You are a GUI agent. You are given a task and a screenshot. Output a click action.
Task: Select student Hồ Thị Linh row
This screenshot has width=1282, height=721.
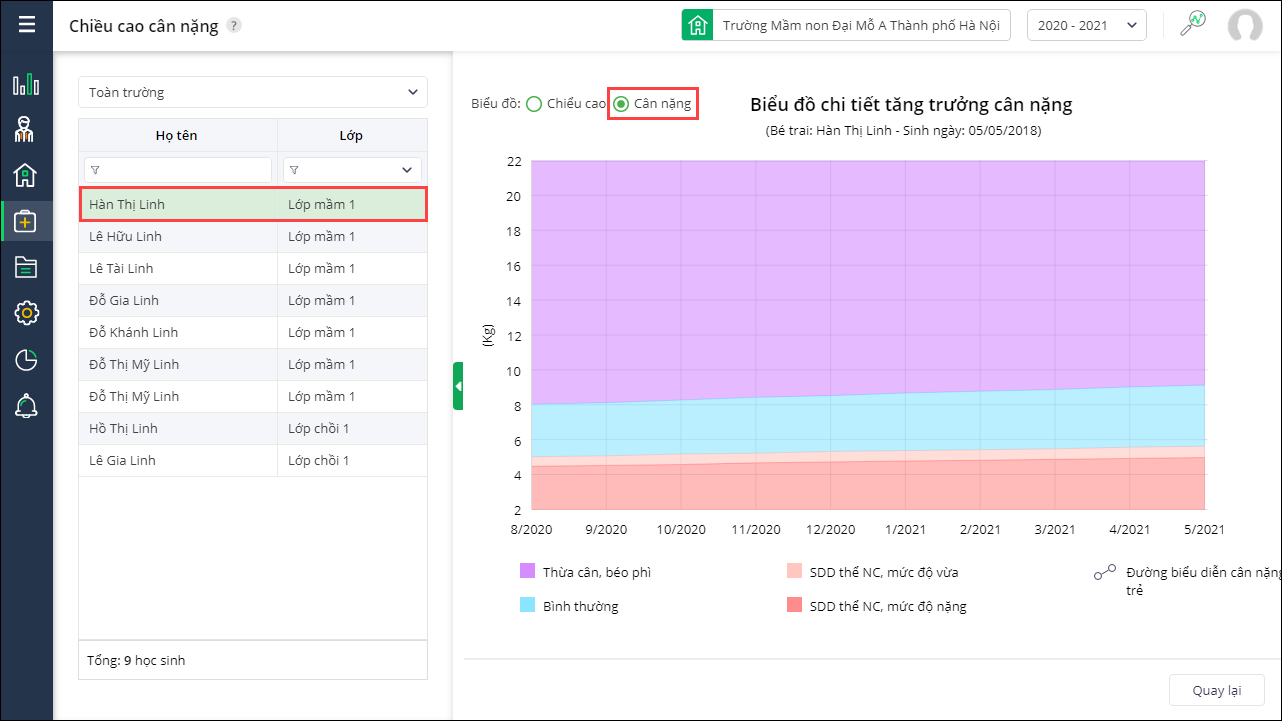(x=253, y=429)
